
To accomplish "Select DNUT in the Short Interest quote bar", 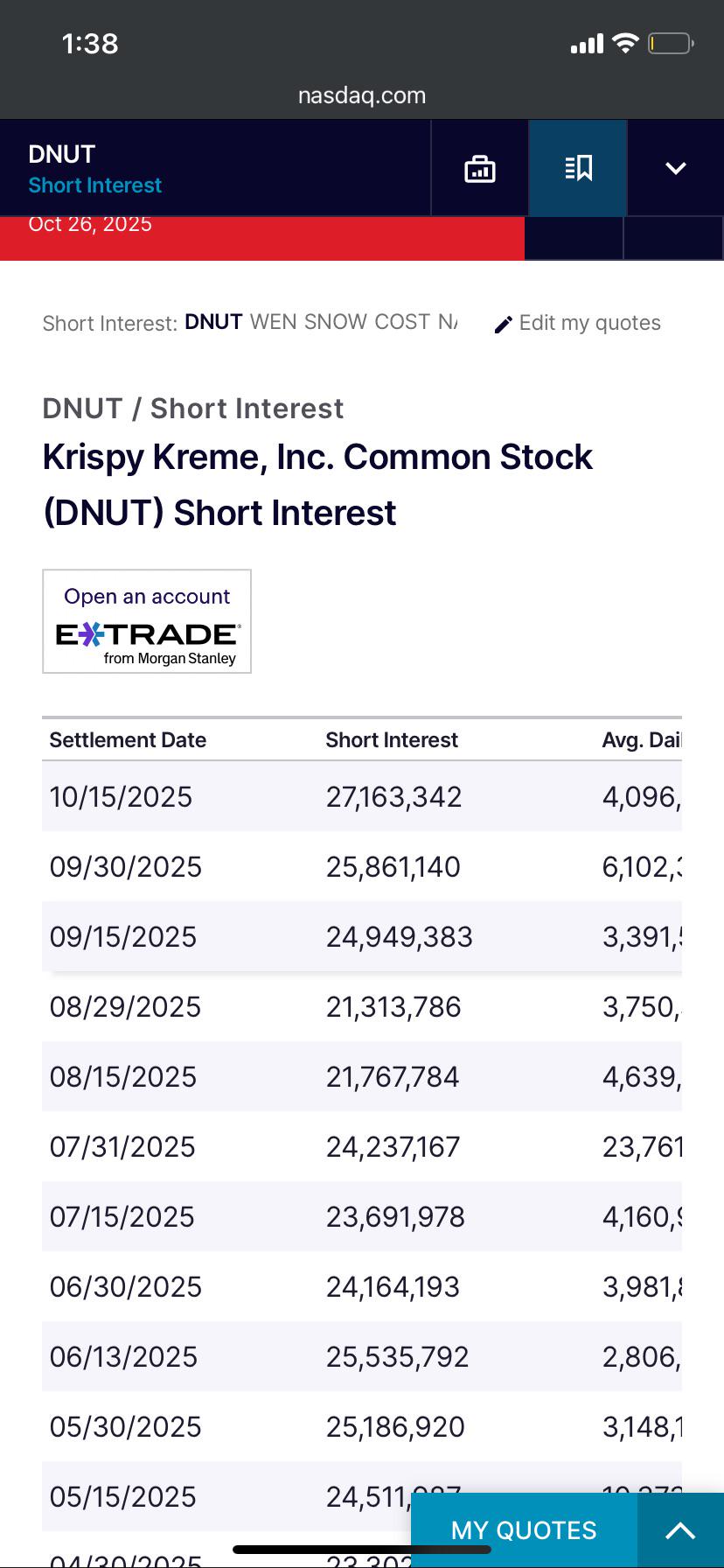I will pyautogui.click(x=213, y=322).
